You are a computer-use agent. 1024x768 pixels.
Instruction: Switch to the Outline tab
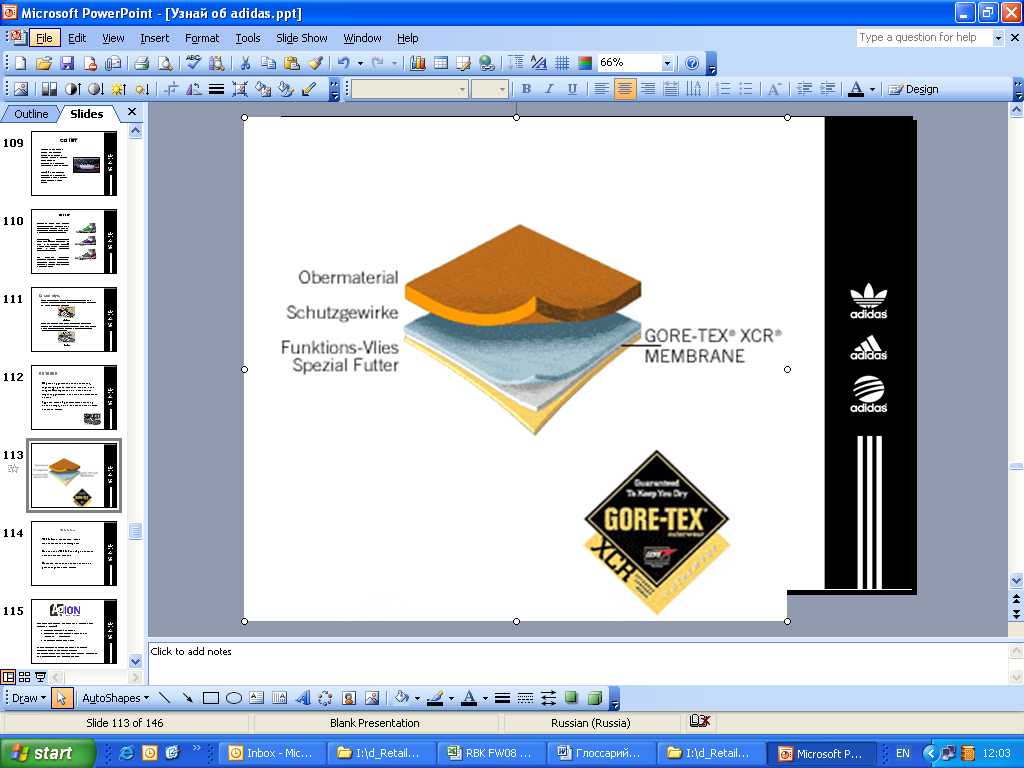tap(31, 114)
